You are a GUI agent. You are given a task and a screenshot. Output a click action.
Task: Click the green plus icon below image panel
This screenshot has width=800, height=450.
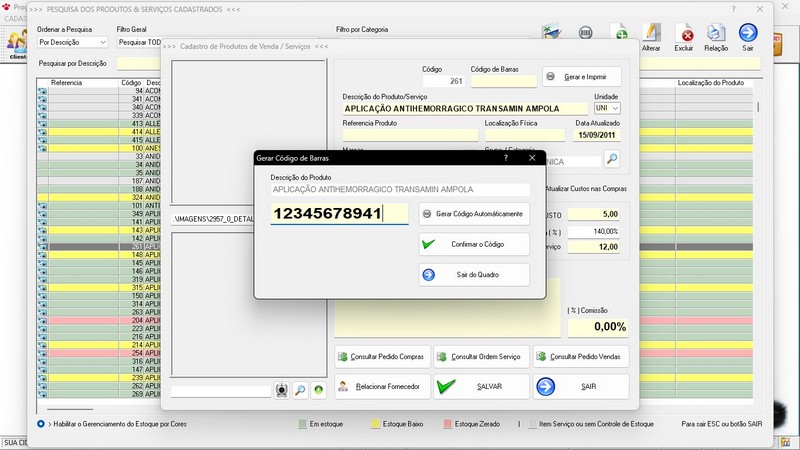[318, 390]
